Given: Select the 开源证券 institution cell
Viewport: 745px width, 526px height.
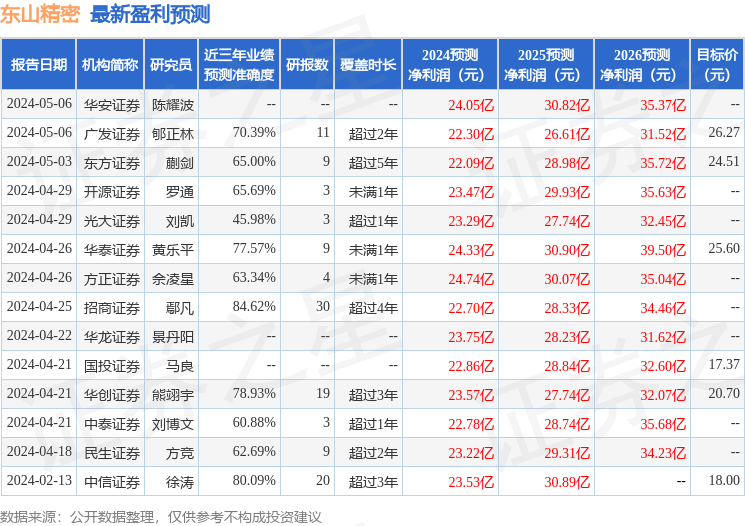Looking at the screenshot, I should (x=112, y=191).
